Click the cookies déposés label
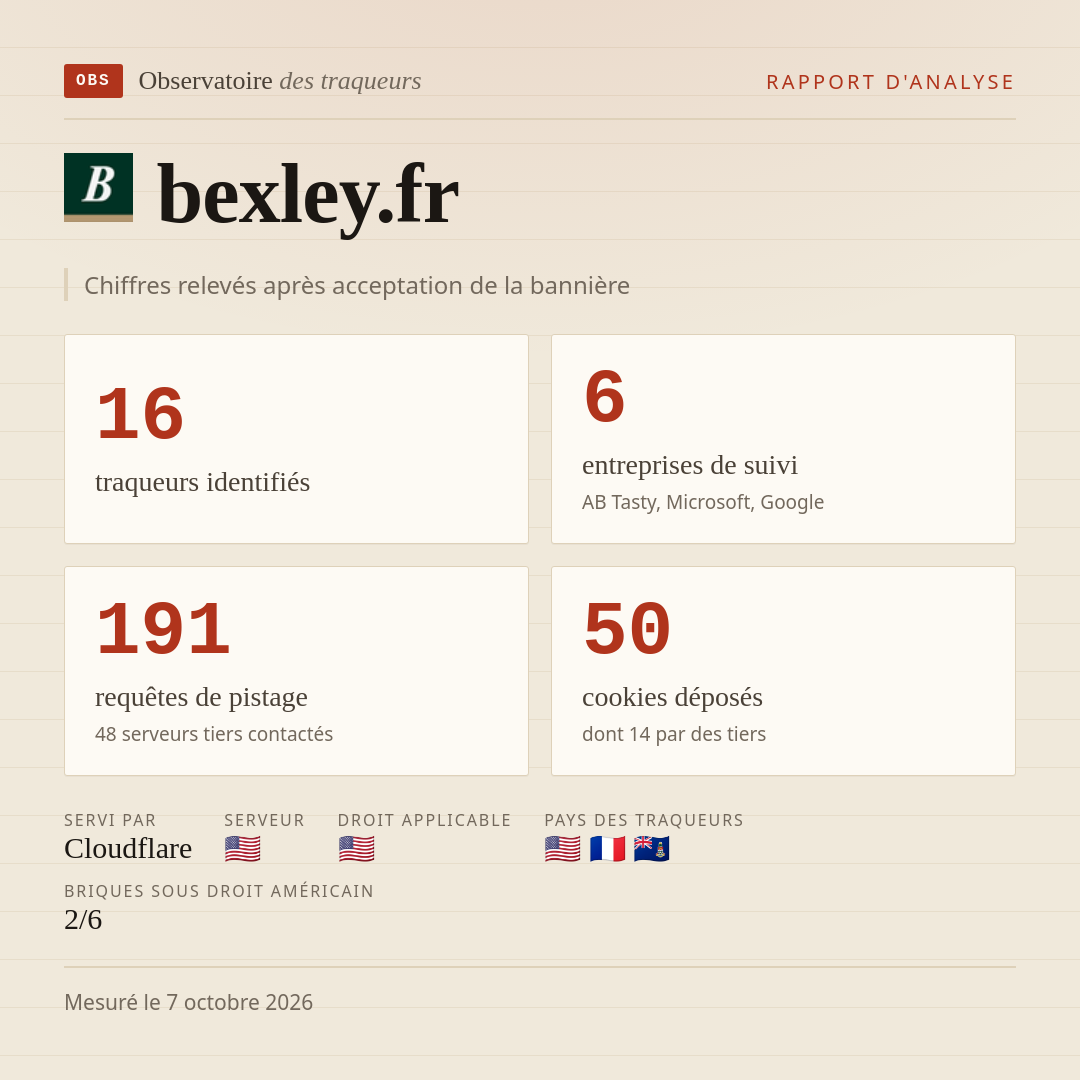 [x=672, y=697]
